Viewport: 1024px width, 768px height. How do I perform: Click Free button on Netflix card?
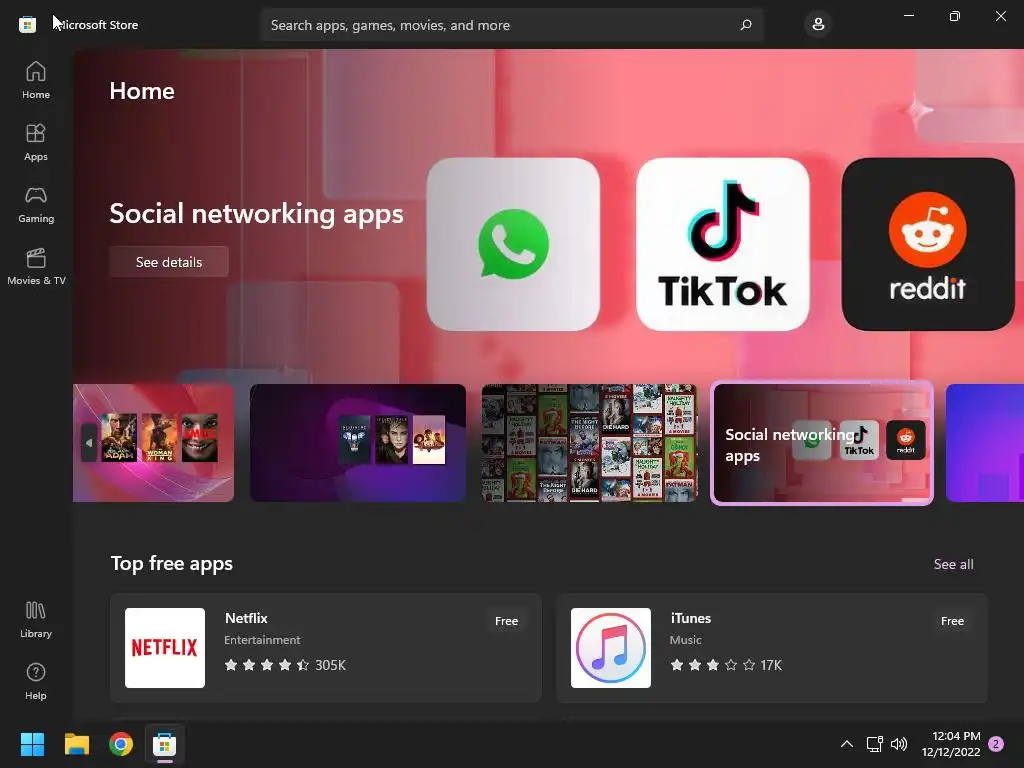point(506,621)
